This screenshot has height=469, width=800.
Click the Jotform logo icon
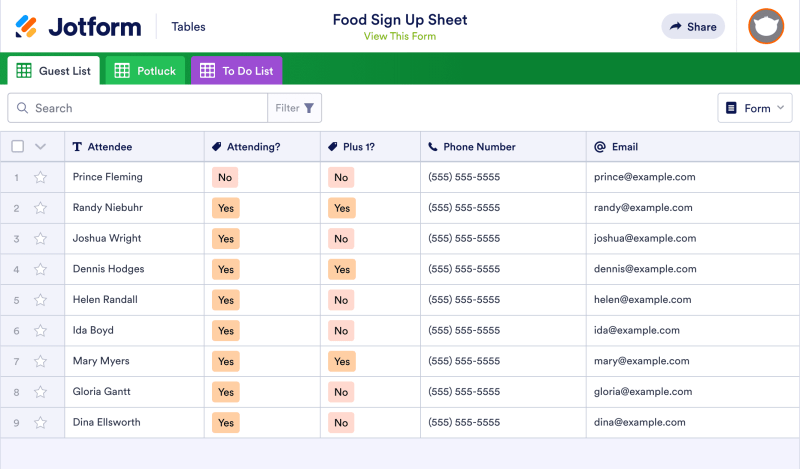(26, 27)
